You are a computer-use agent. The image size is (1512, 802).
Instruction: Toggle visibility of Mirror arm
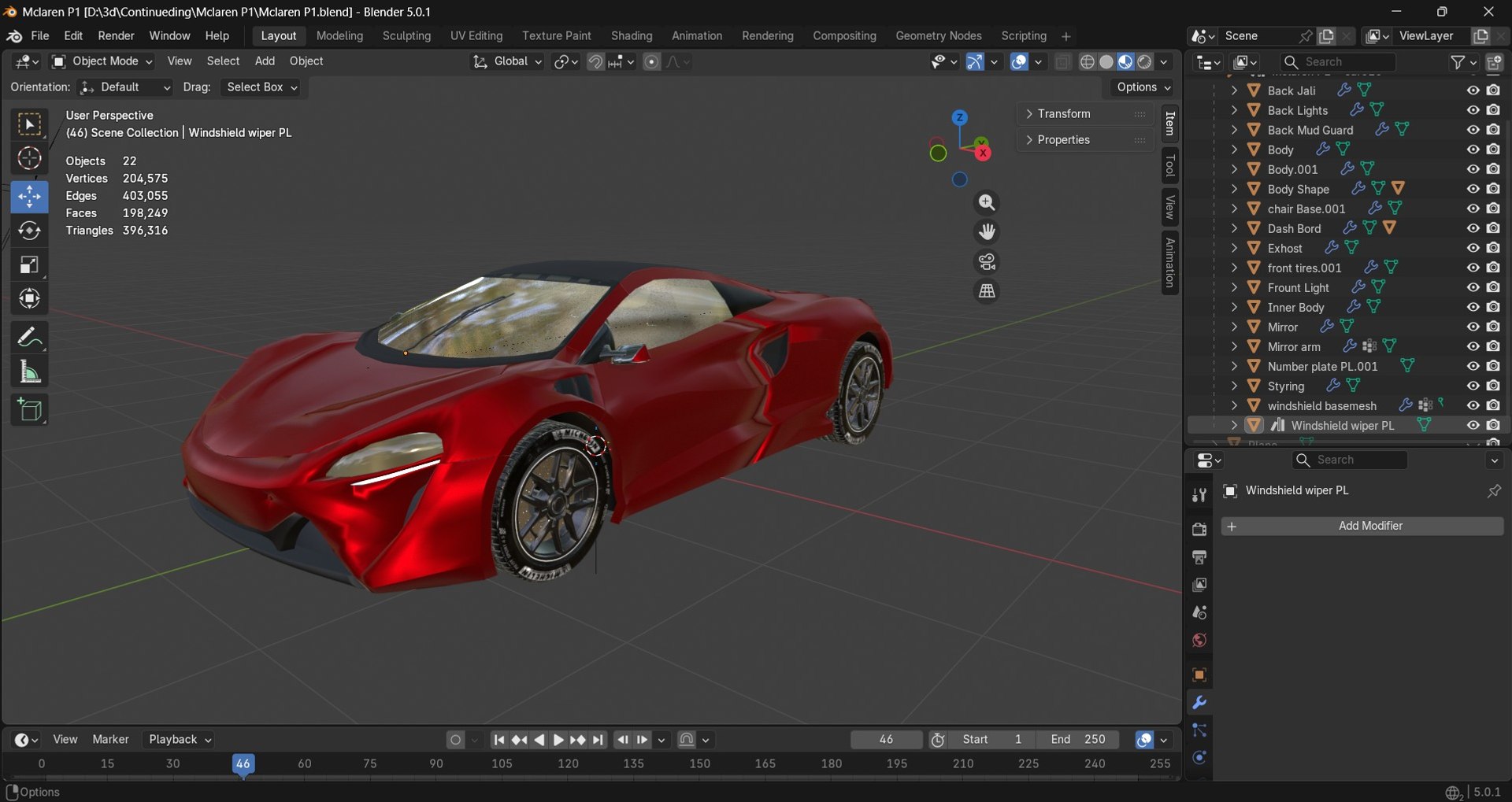[1473, 346]
